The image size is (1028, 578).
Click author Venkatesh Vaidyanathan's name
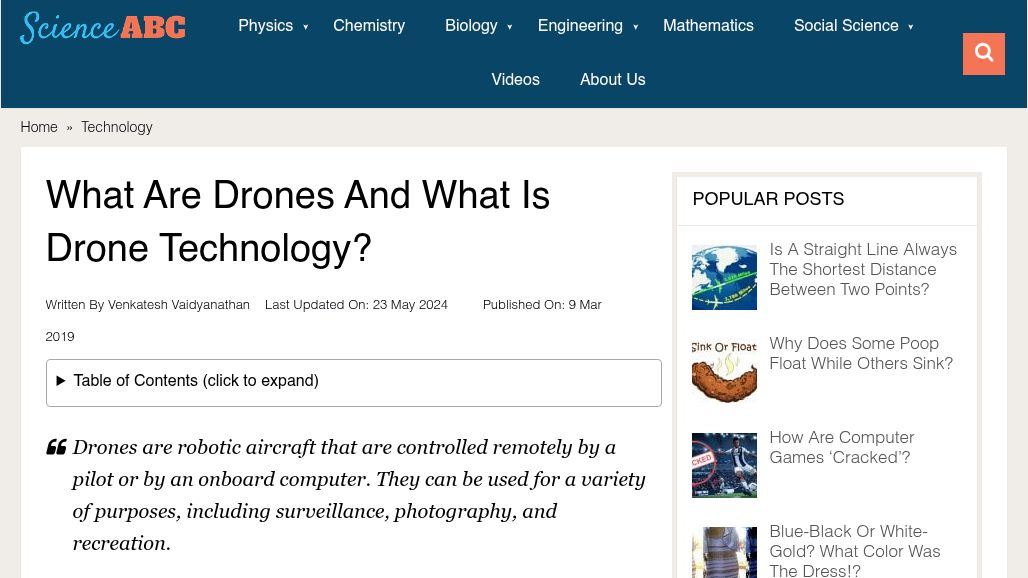[x=178, y=305]
